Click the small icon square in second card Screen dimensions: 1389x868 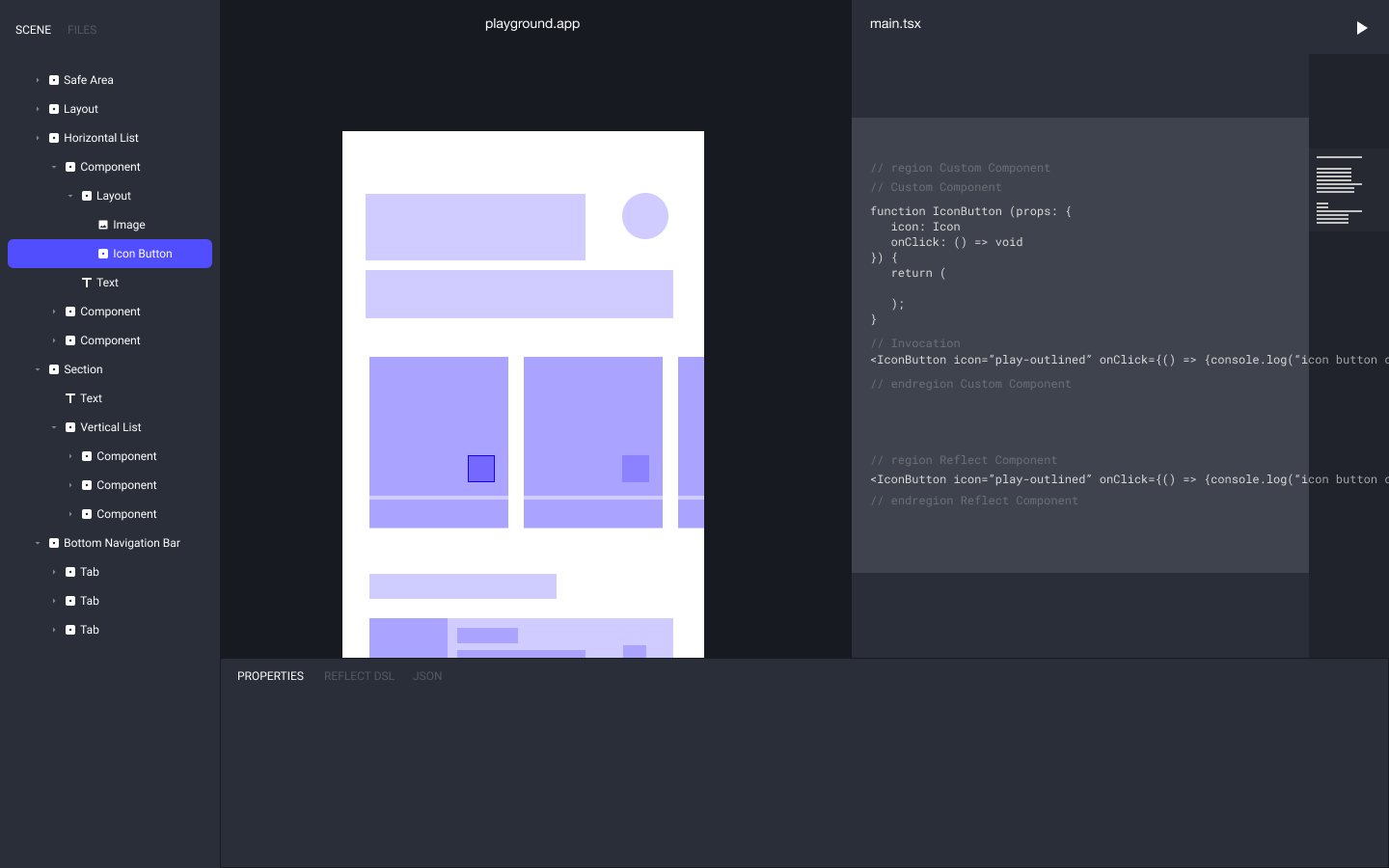click(636, 469)
